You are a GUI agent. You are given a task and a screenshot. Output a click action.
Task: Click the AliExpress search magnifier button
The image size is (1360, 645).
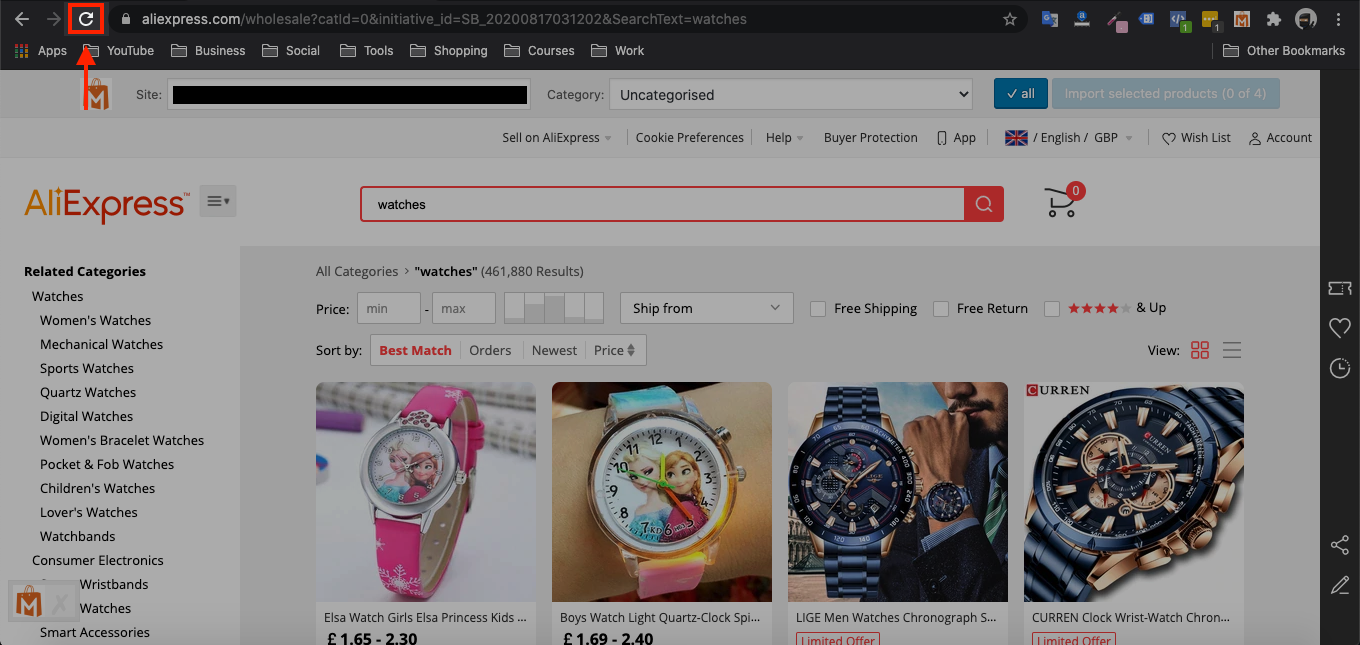[984, 204]
